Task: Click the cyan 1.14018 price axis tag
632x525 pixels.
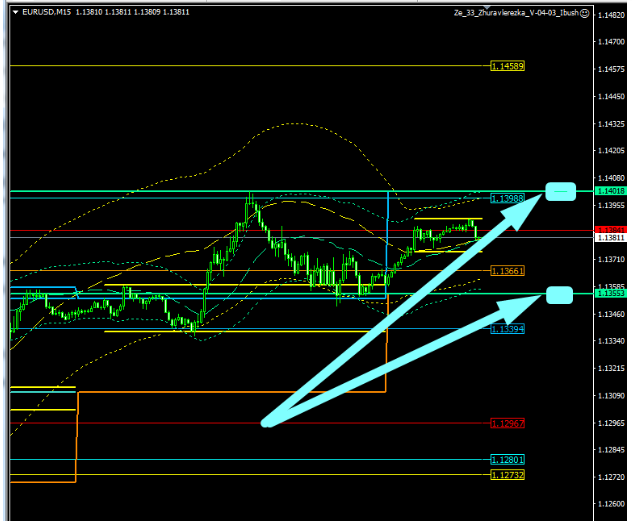Action: click(x=610, y=191)
